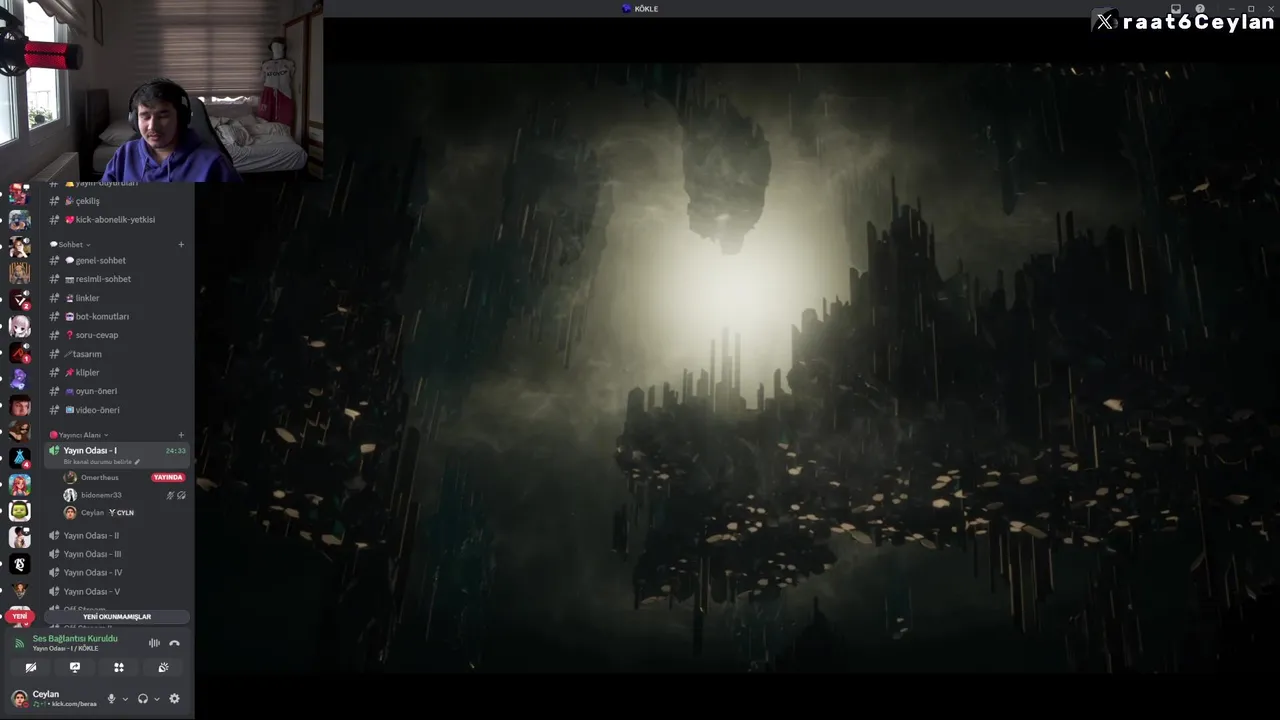Deafen audio with the headphone icon
The image size is (1280, 720).
pos(143,699)
